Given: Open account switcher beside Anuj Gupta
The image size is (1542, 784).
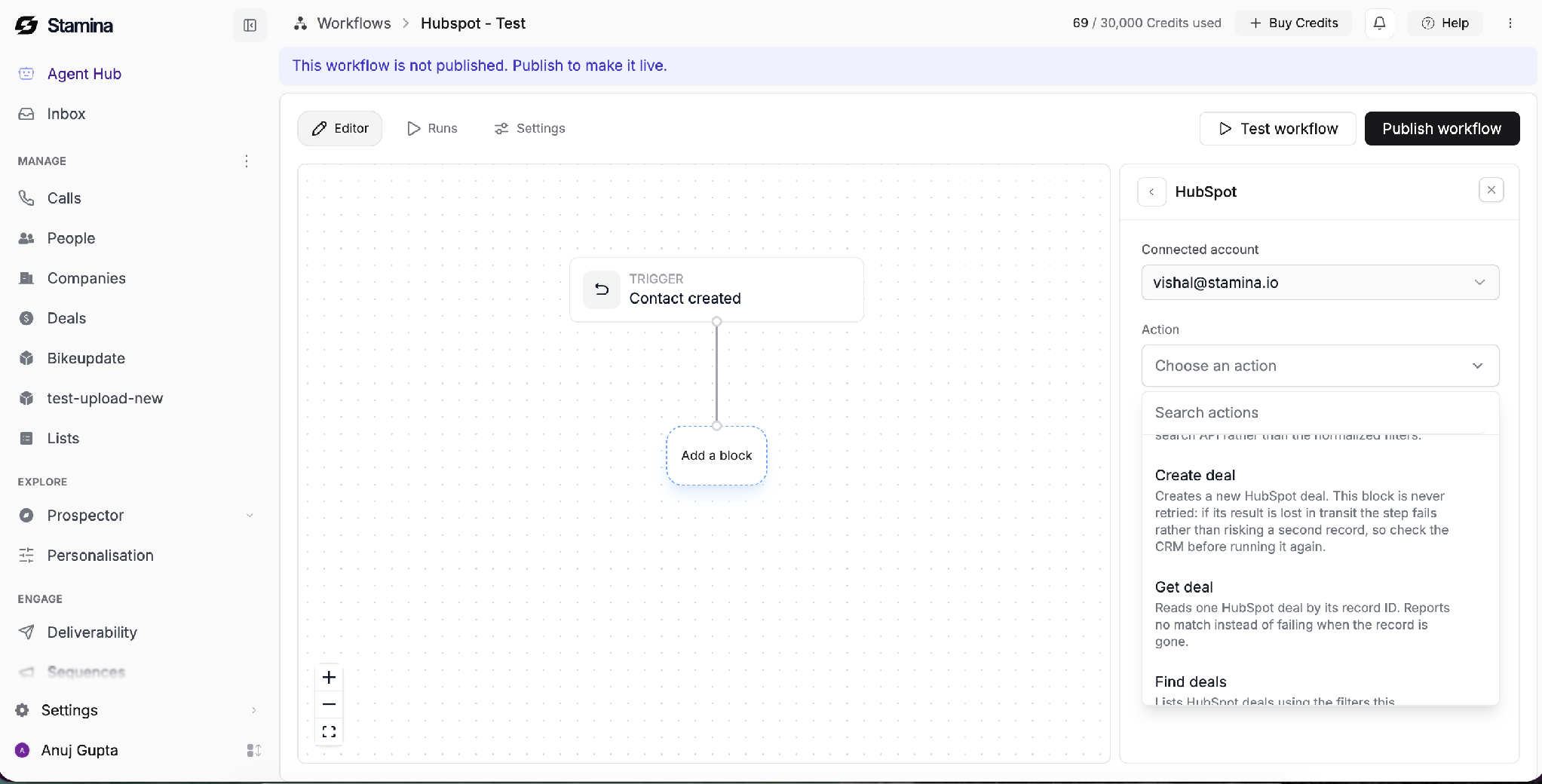Looking at the screenshot, I should [253, 750].
